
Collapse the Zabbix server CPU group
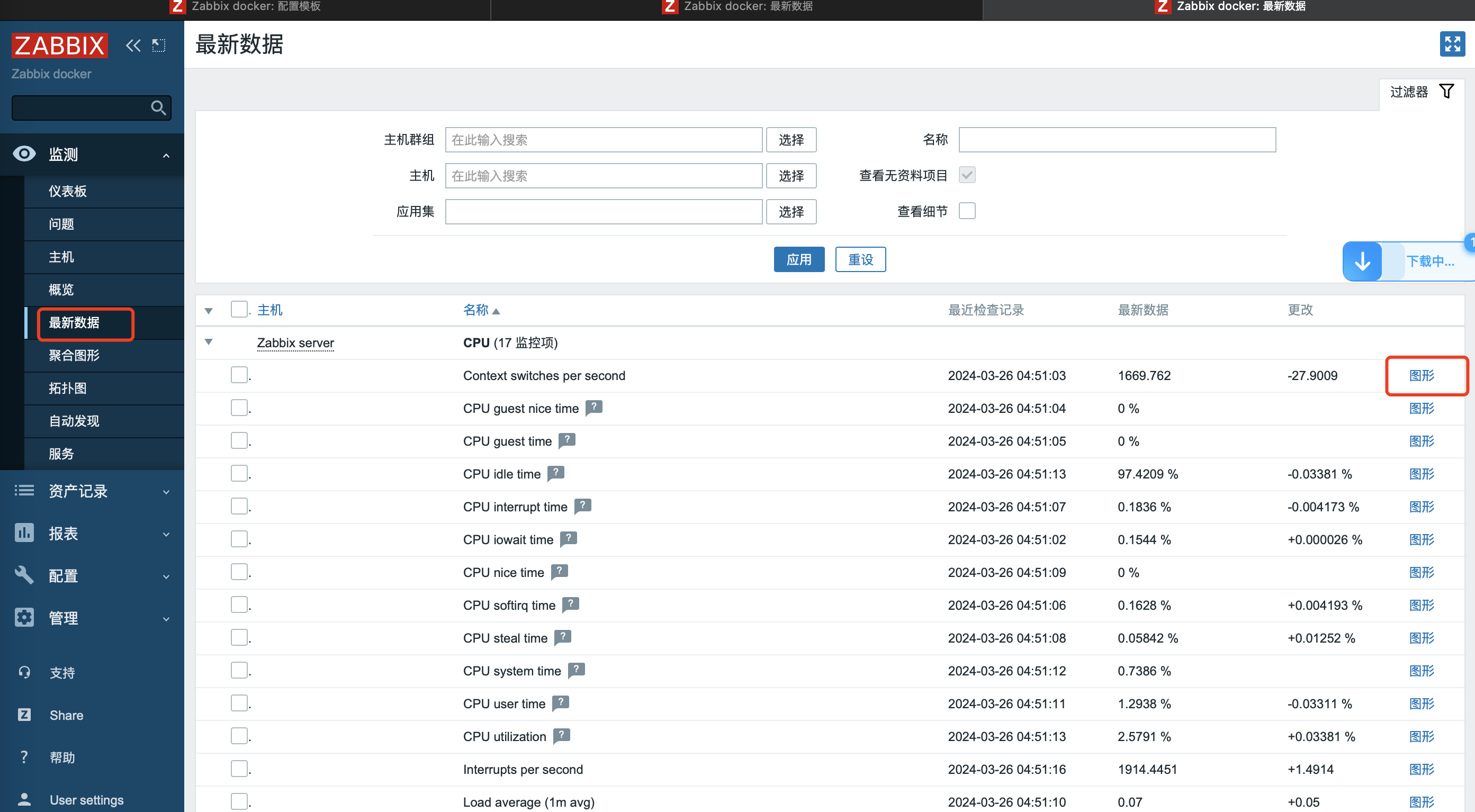tap(209, 342)
